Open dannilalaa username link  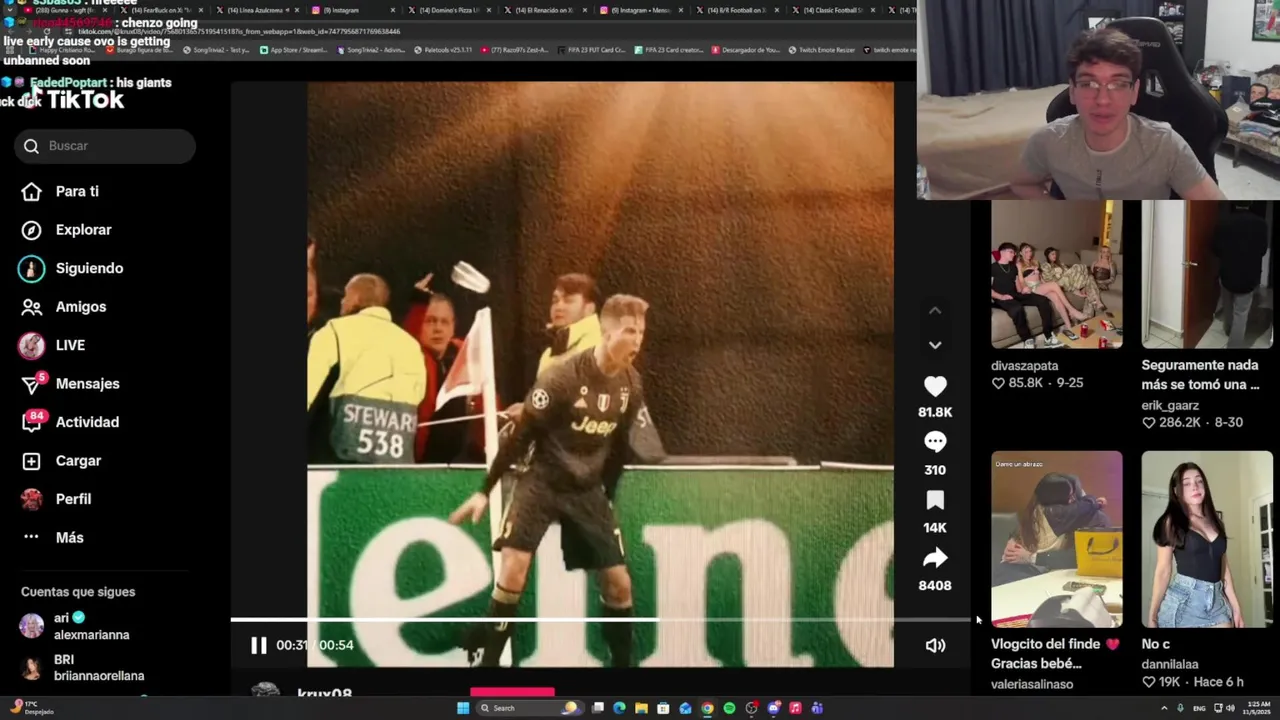click(1170, 664)
